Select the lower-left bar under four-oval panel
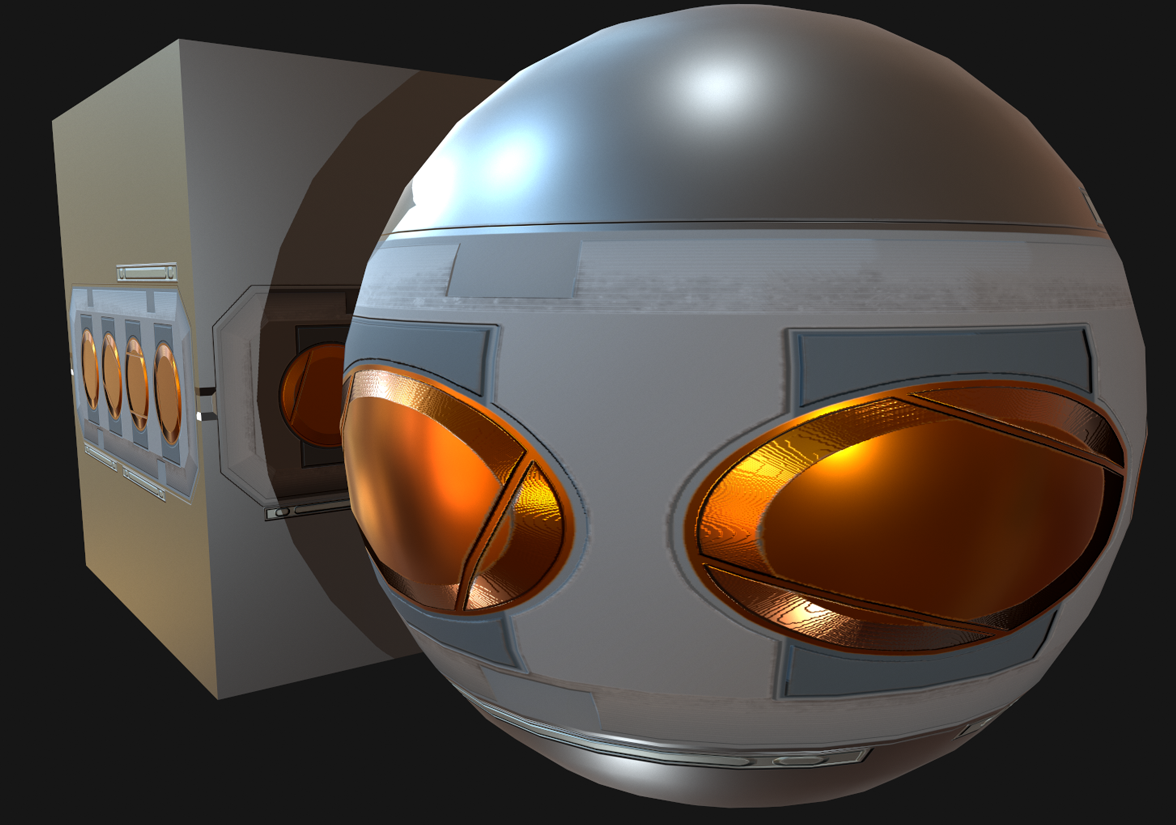The height and width of the screenshot is (825, 1176). [x=100, y=458]
